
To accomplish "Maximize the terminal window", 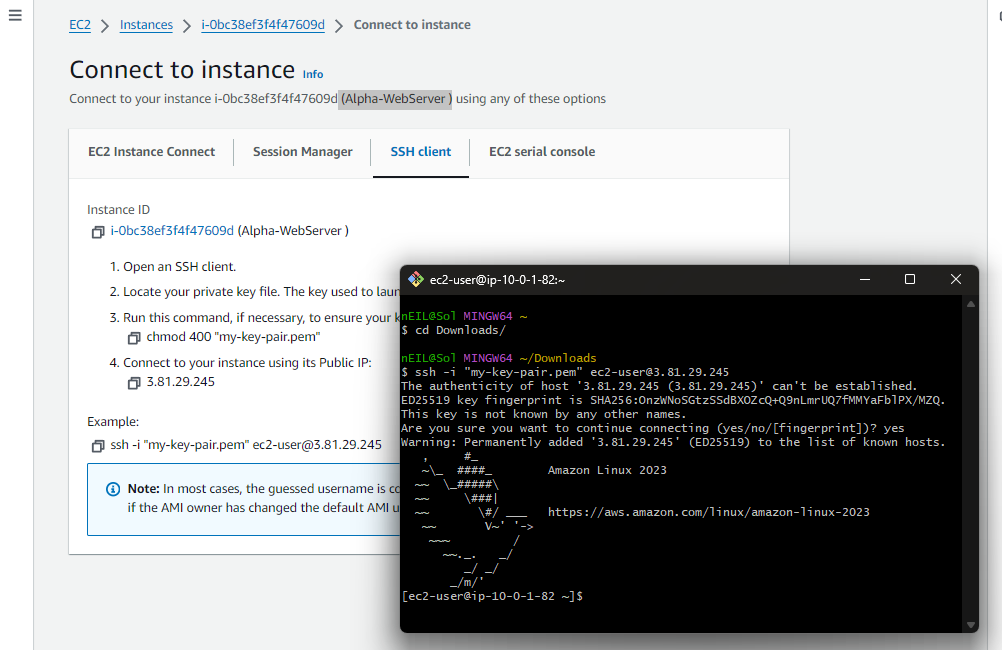I will (909, 279).
